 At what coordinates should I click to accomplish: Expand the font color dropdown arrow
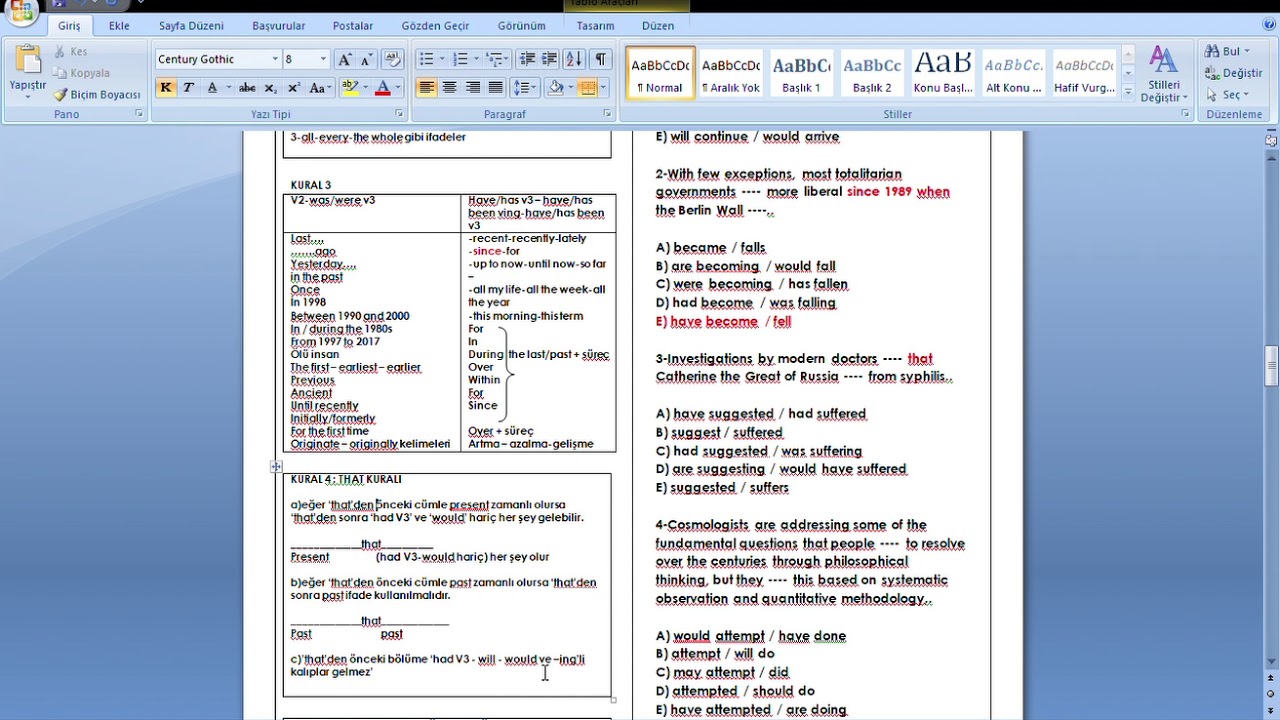pyautogui.click(x=396, y=88)
